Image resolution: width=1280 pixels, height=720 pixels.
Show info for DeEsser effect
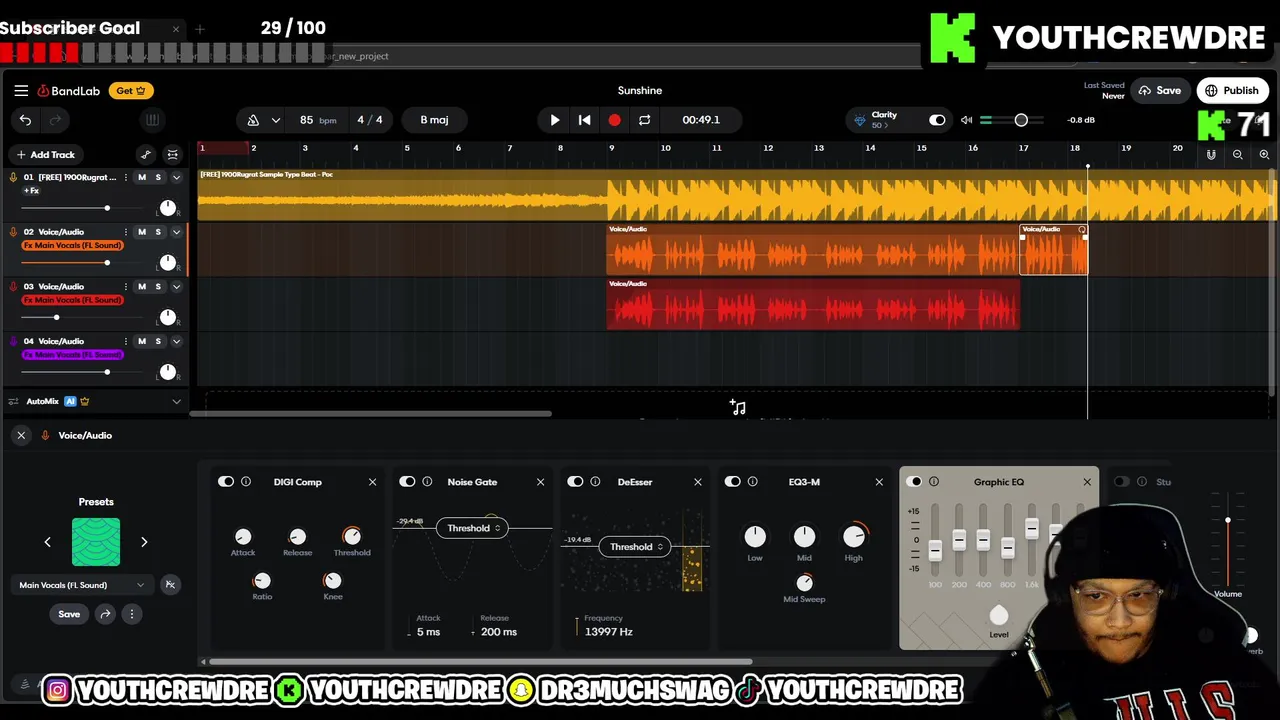point(595,482)
